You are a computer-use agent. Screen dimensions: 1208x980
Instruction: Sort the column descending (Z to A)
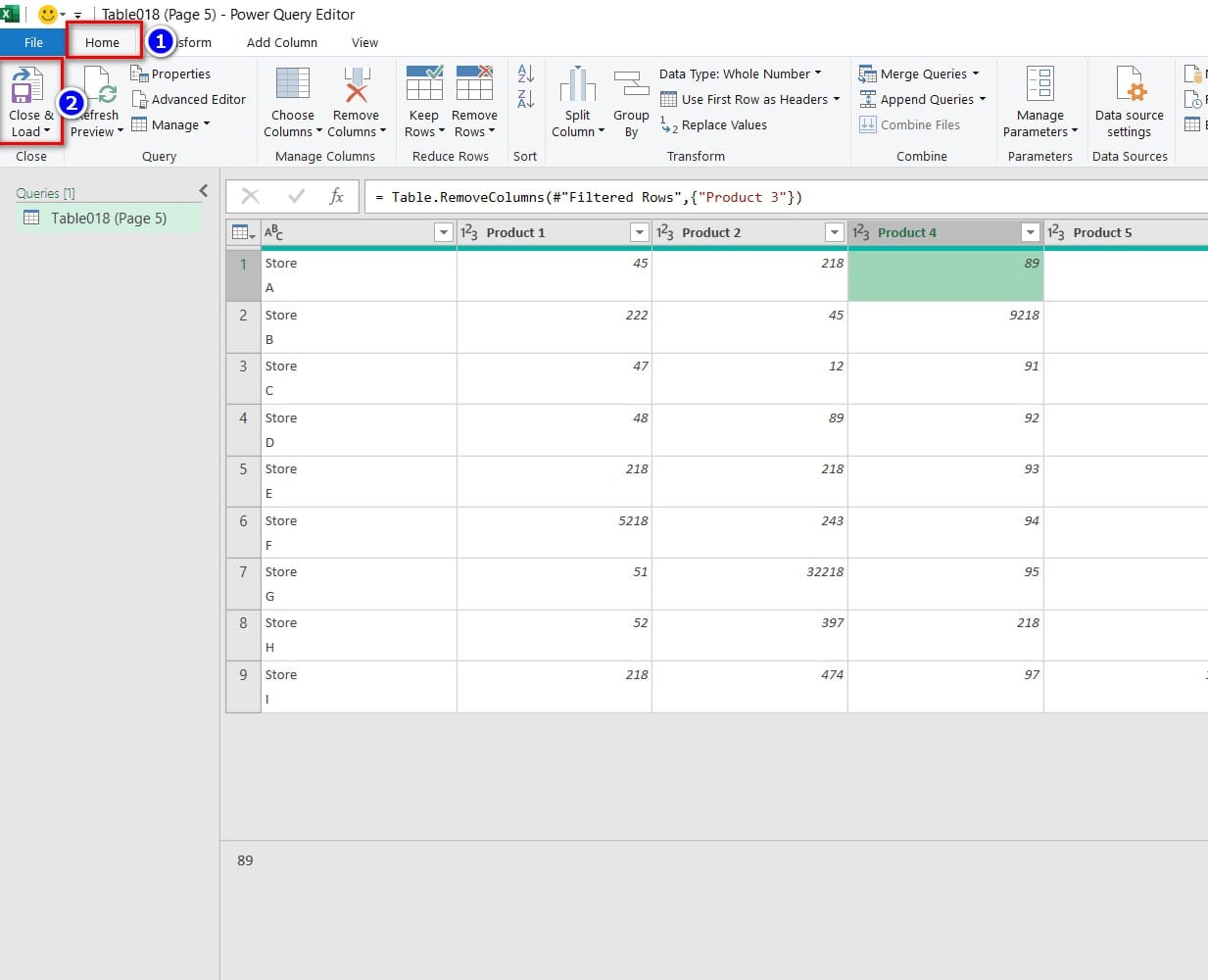point(525,98)
